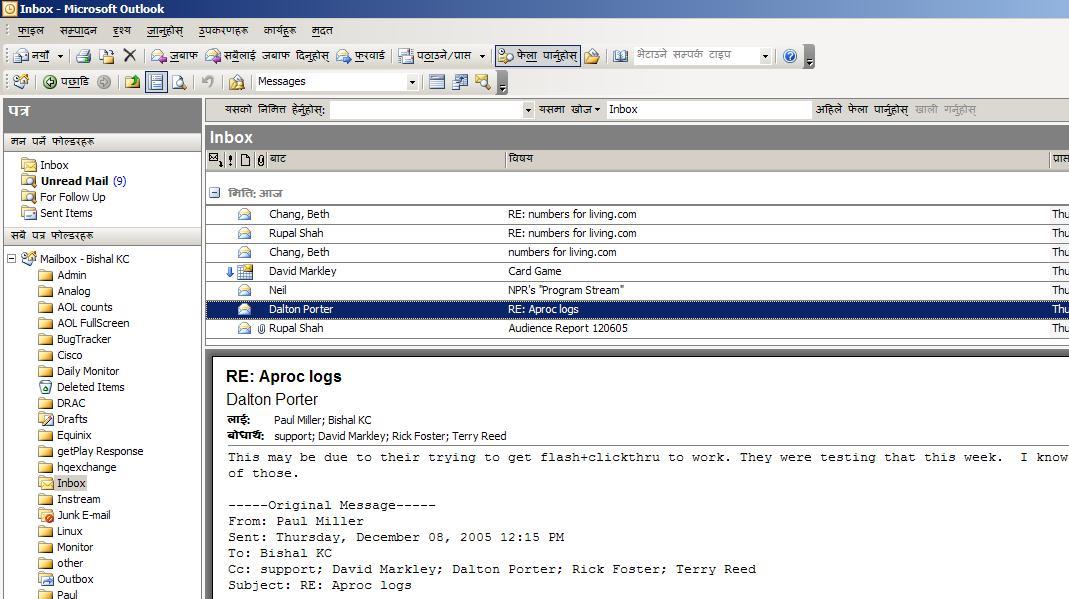Toggle the Find (फेला पार्नुहोस्) toolbar button
1069x599 pixels.
pos(538,56)
